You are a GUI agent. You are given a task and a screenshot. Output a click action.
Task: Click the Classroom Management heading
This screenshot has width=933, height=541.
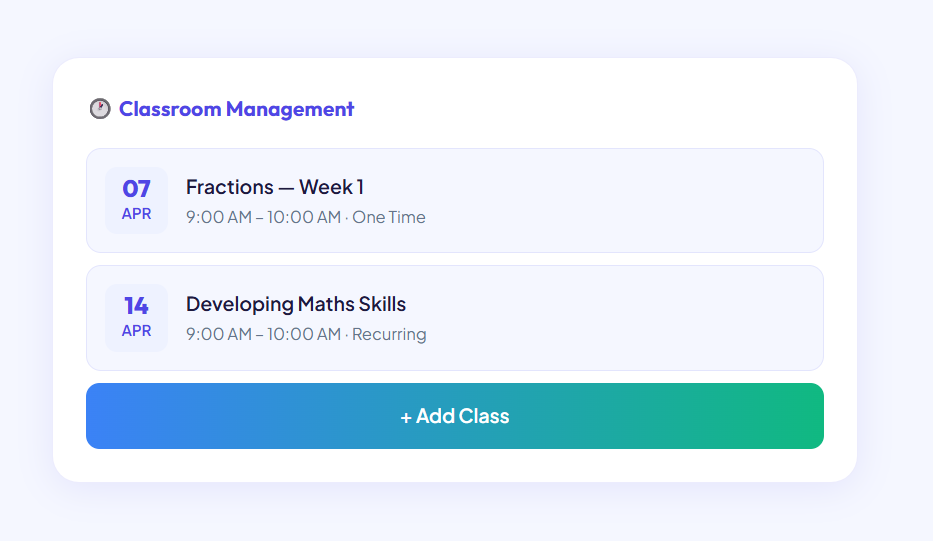coord(236,109)
